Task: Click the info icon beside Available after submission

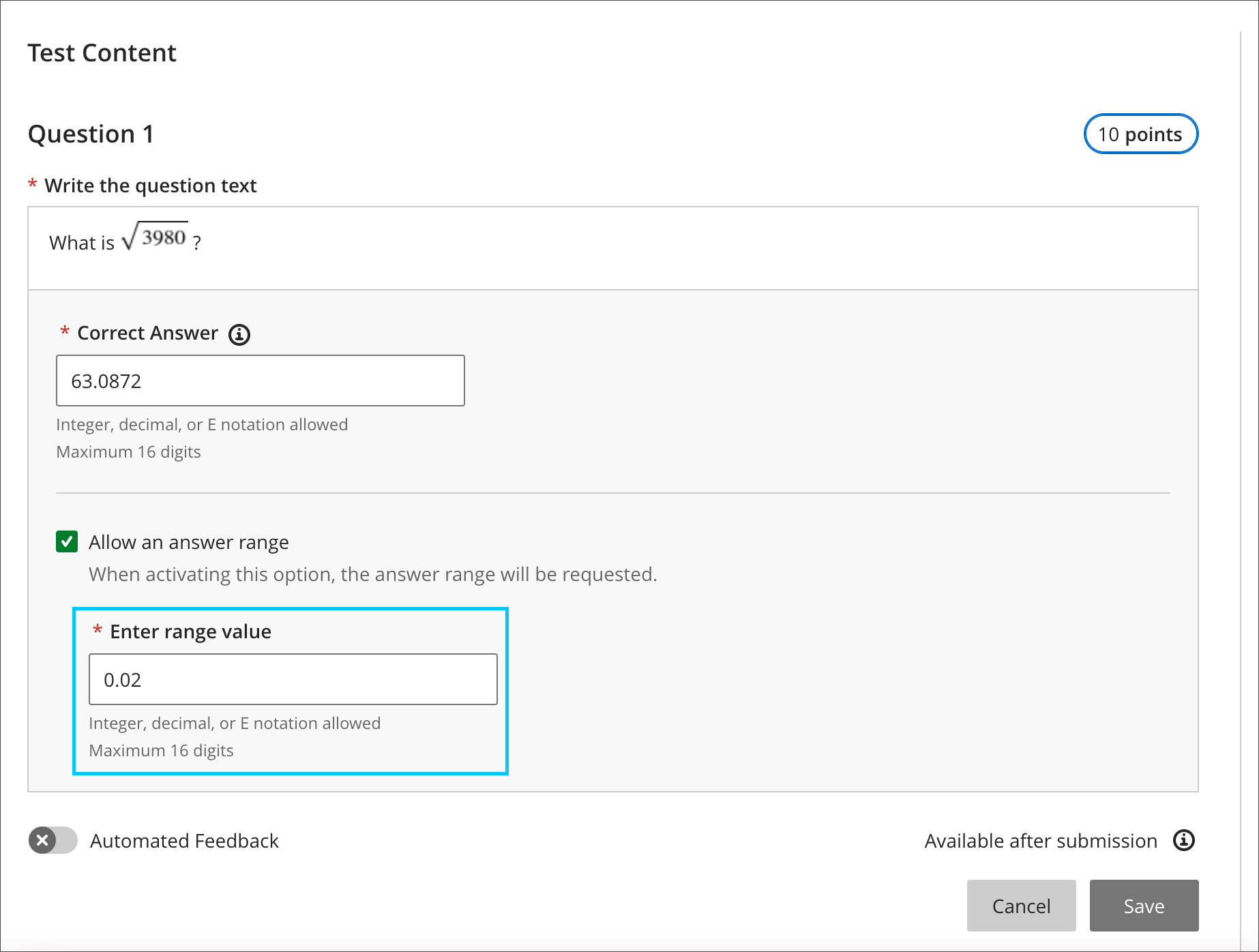Action: pyautogui.click(x=1183, y=840)
